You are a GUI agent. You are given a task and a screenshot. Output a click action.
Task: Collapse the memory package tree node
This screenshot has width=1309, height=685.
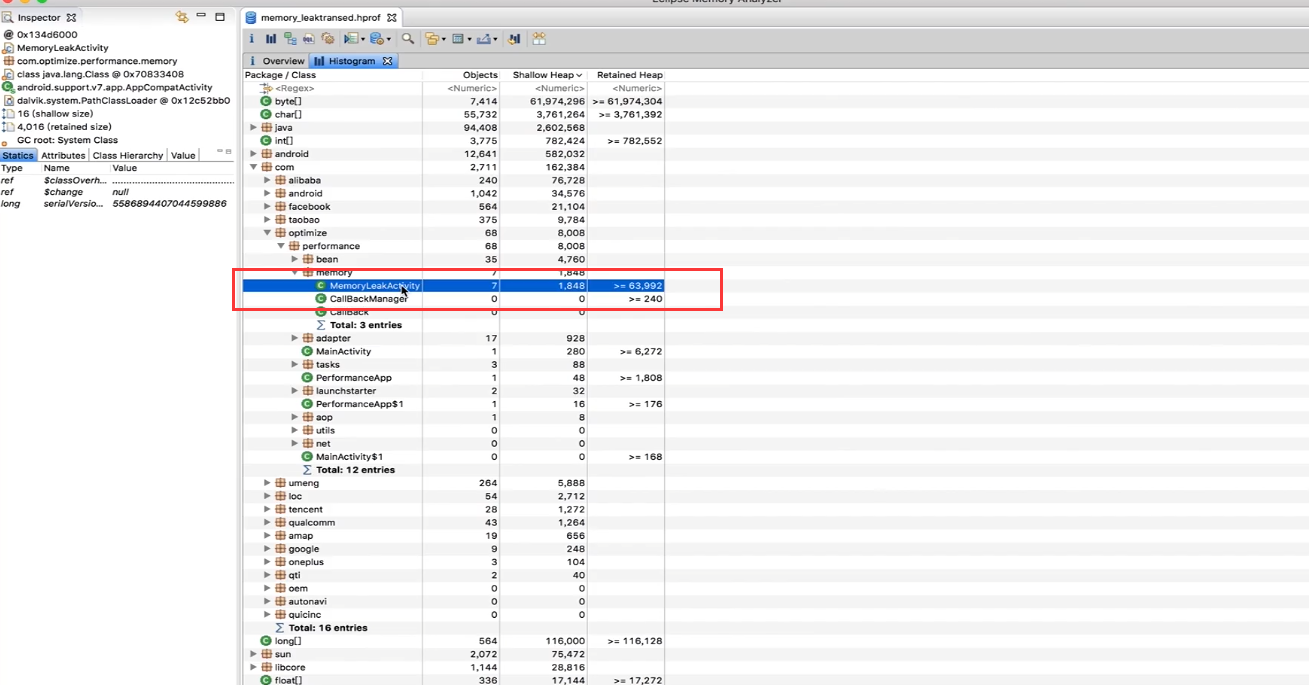(x=294, y=271)
